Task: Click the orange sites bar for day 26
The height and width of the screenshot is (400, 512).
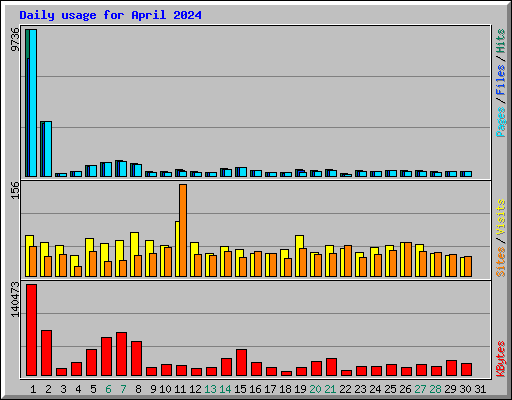Action: tap(408, 260)
